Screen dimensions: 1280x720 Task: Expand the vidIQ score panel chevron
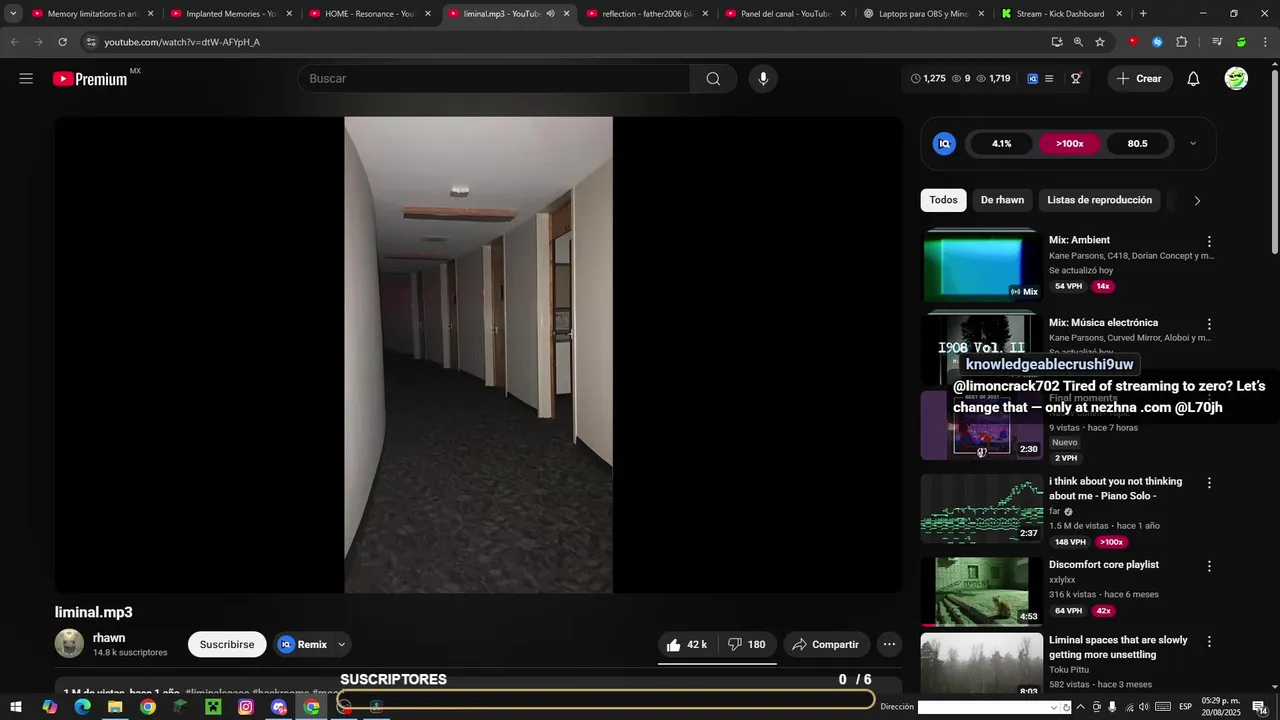[x=1192, y=144]
